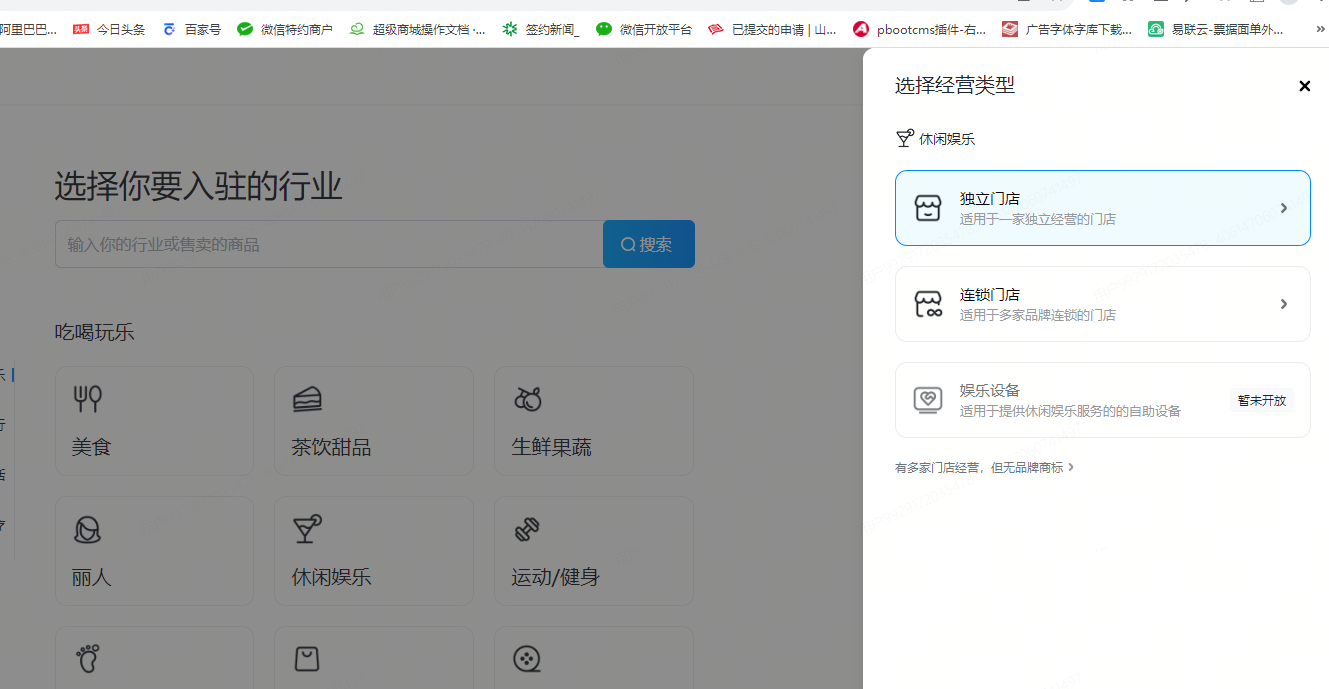Click the 休闲娱乐 heading in the panel
Image resolution: width=1329 pixels, height=689 pixels.
pyautogui.click(x=947, y=139)
